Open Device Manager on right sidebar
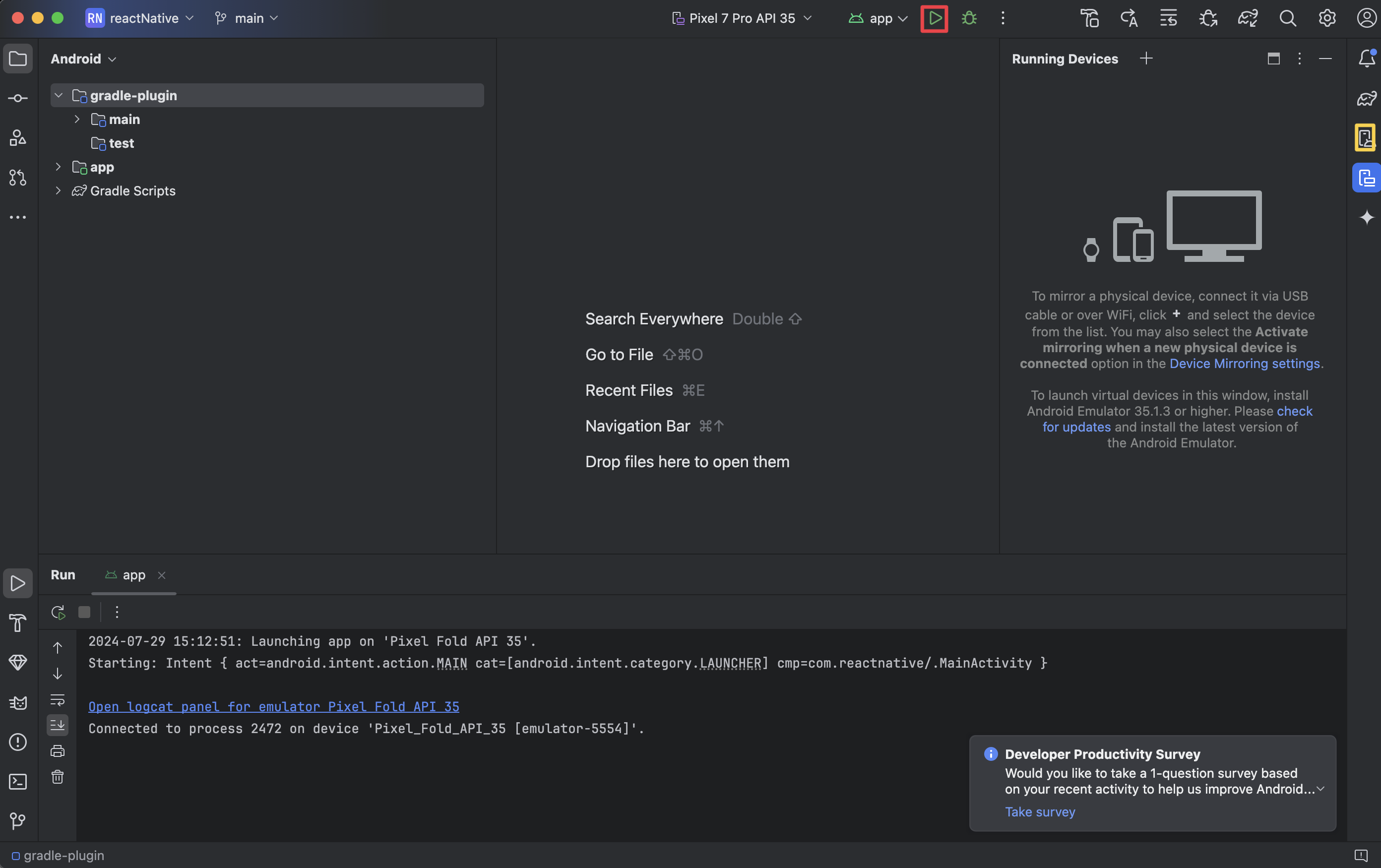1381x868 pixels. 1366,137
